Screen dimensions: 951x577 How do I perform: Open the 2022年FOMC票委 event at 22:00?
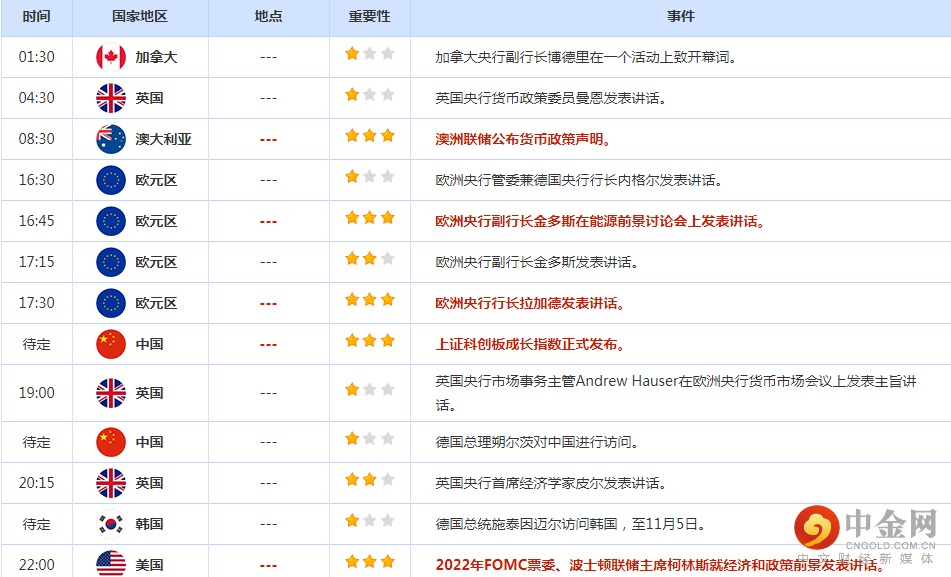pos(662,564)
